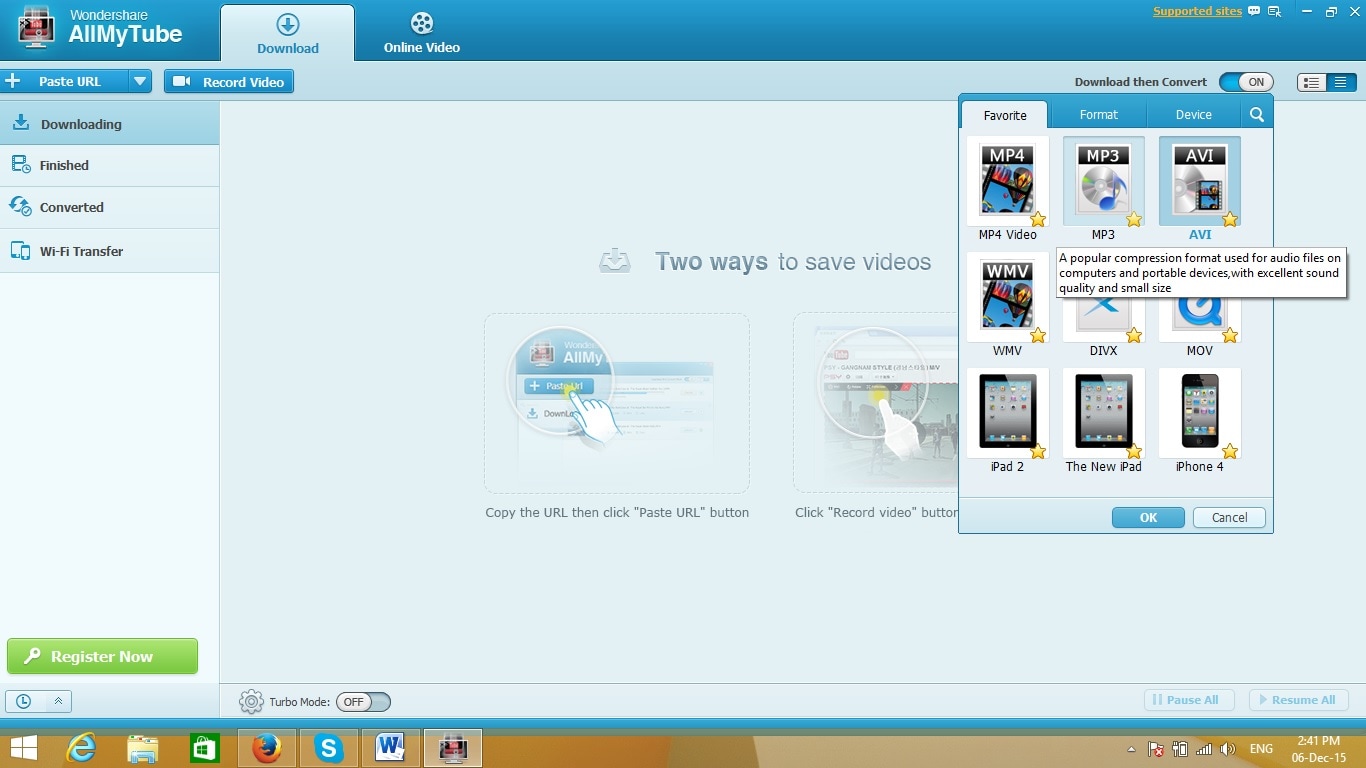Switch to thumbnail list view
This screenshot has width=1366, height=768.
click(1312, 83)
